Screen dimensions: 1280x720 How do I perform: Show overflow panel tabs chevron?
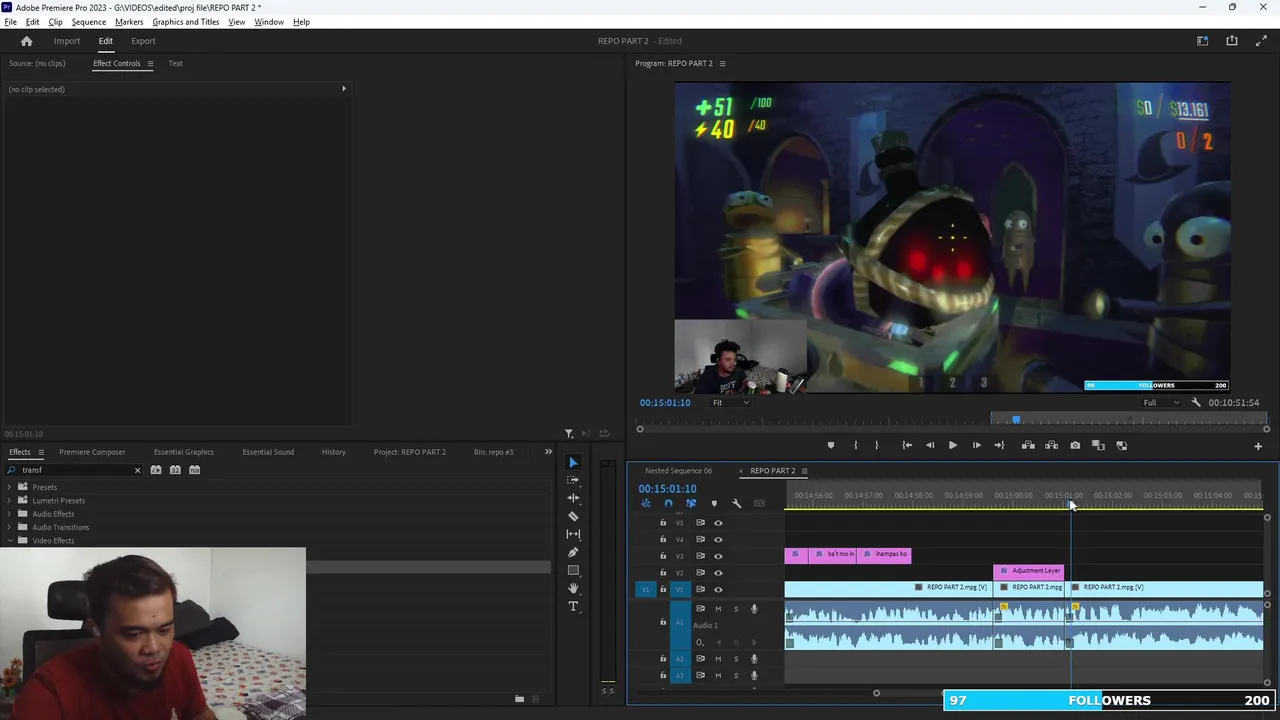548,452
